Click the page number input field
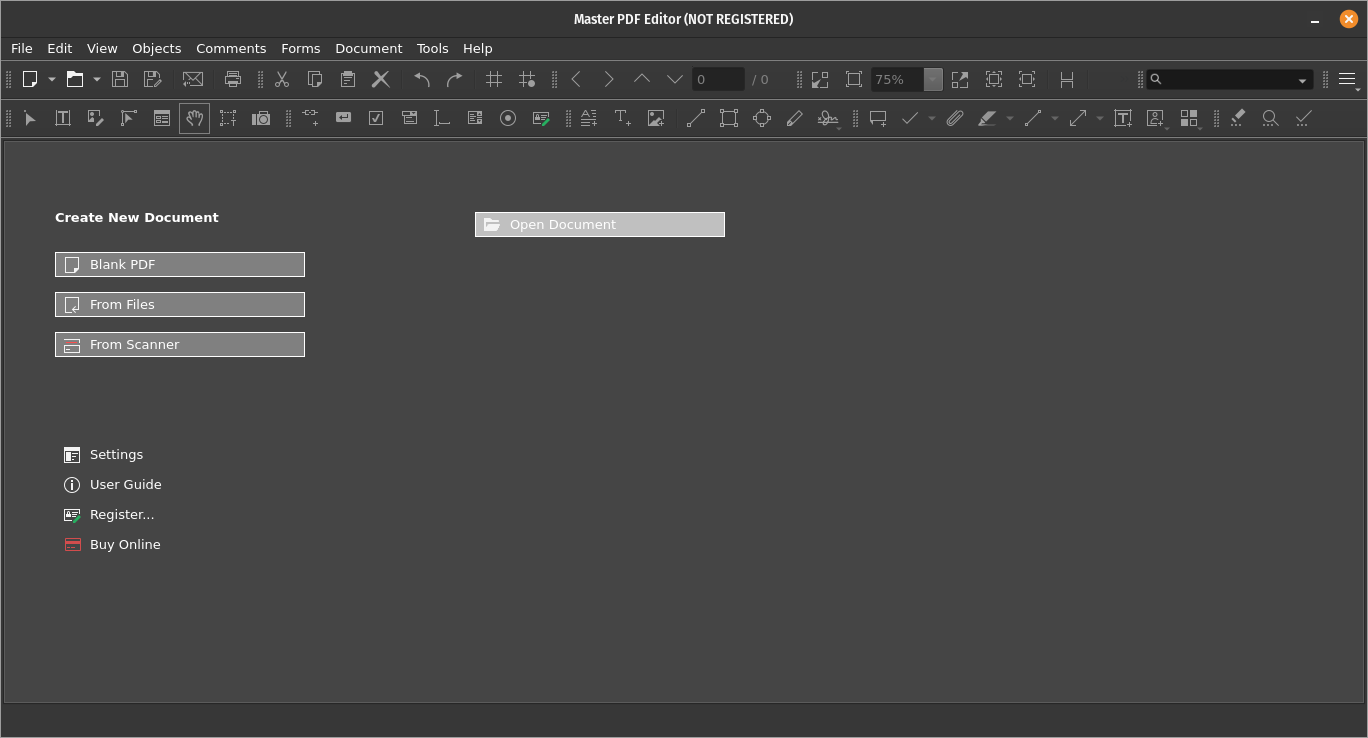Screen dimensions: 1368x738 (x=718, y=79)
